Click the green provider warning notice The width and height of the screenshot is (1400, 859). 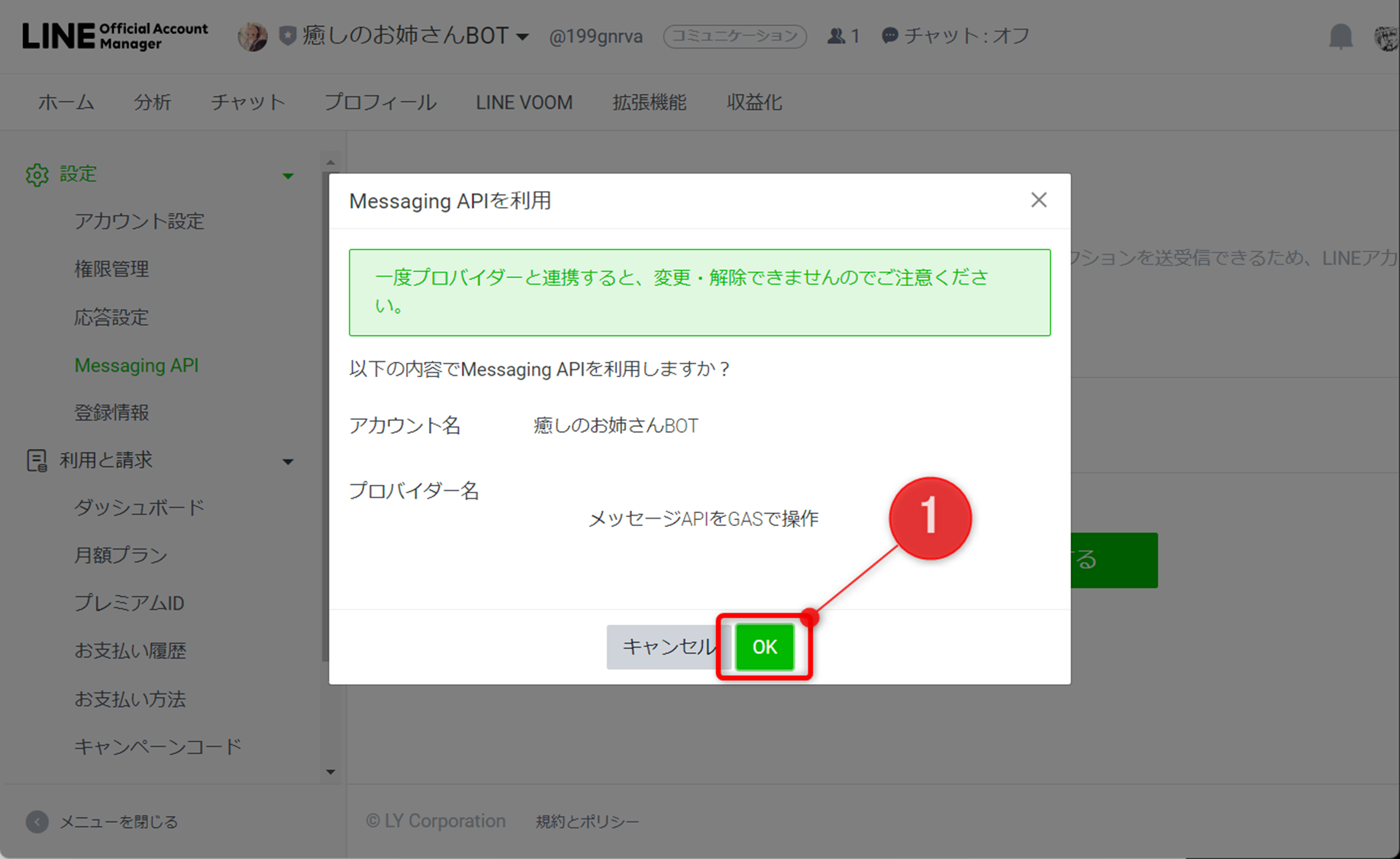[699, 292]
